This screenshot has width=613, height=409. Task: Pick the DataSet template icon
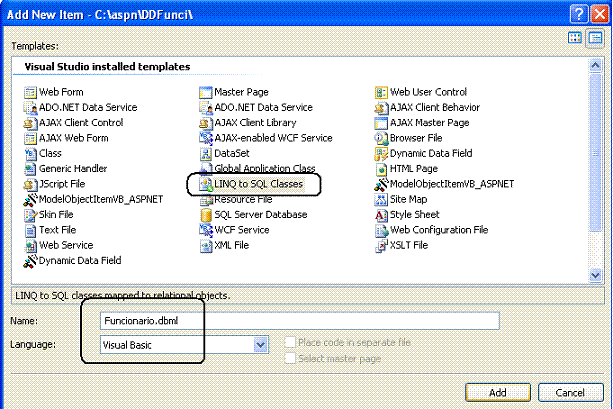point(206,153)
